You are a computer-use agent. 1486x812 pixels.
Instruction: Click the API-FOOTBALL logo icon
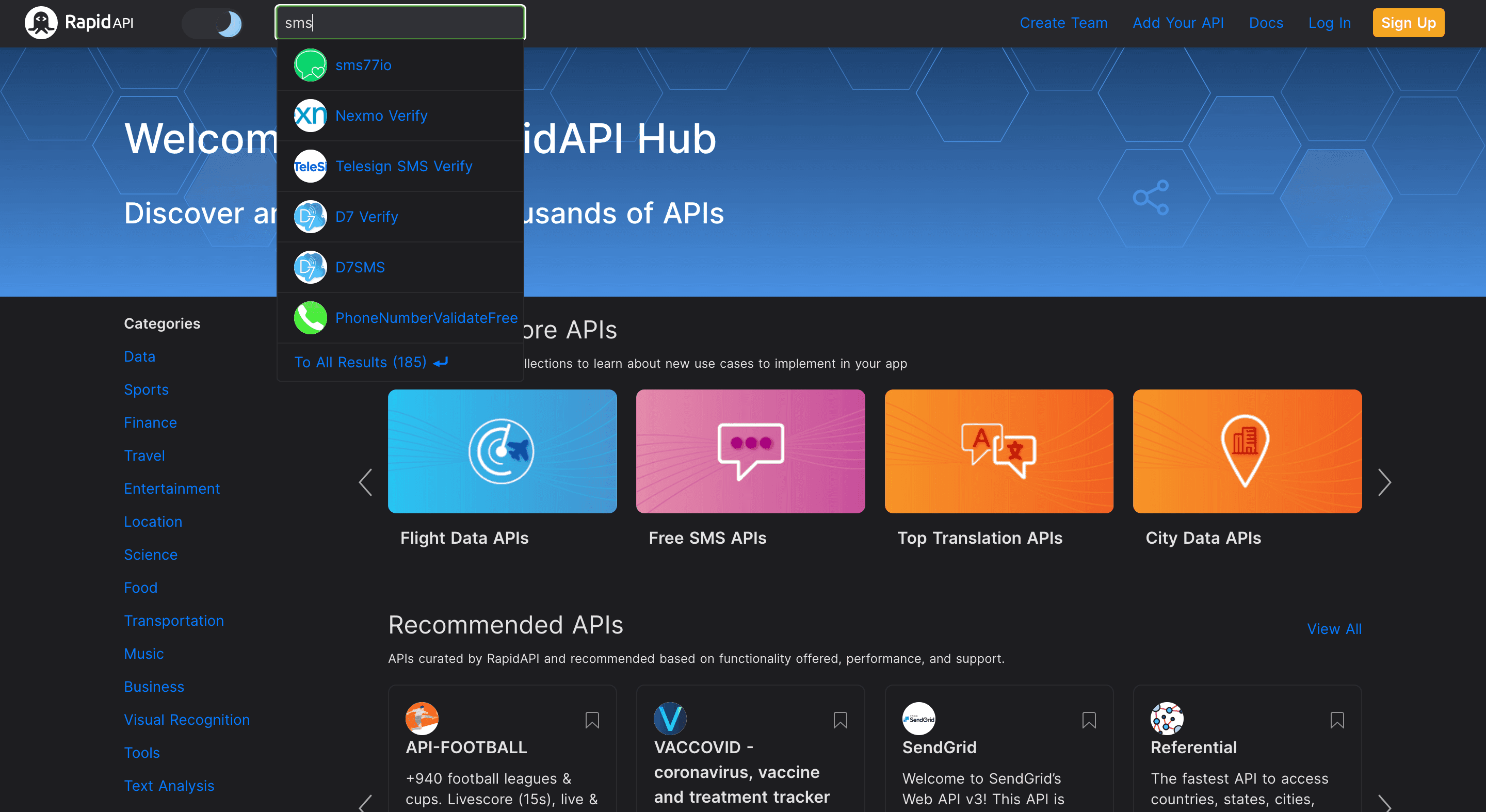point(422,719)
